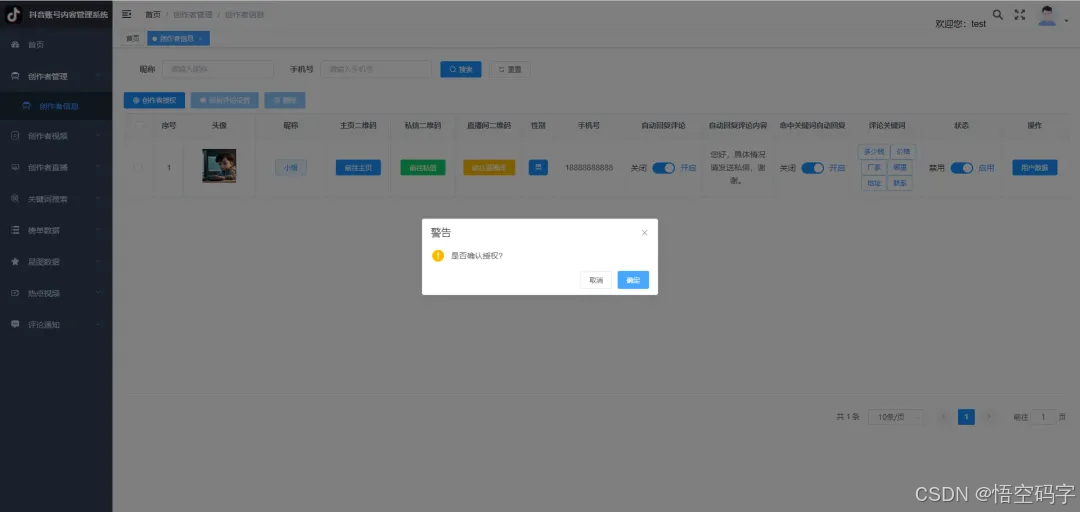Image resolution: width=1080 pixels, height=512 pixels.
Task: Click the 用户数据 button in 操作 column
Action: pos(1035,167)
